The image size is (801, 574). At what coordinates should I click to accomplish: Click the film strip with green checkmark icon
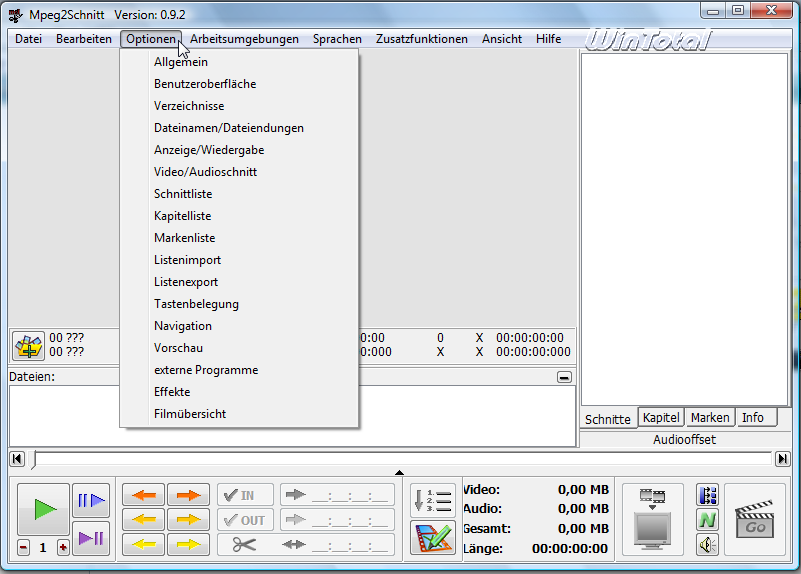pos(433,538)
